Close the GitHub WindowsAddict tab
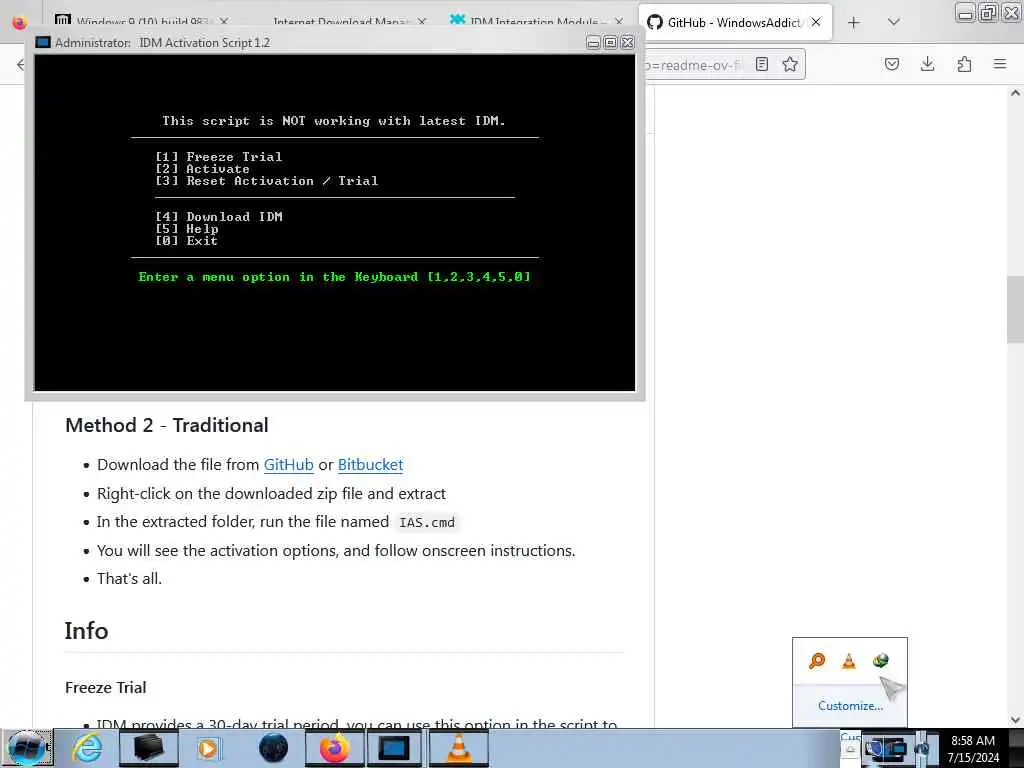Image resolution: width=1024 pixels, height=768 pixels. [x=816, y=23]
